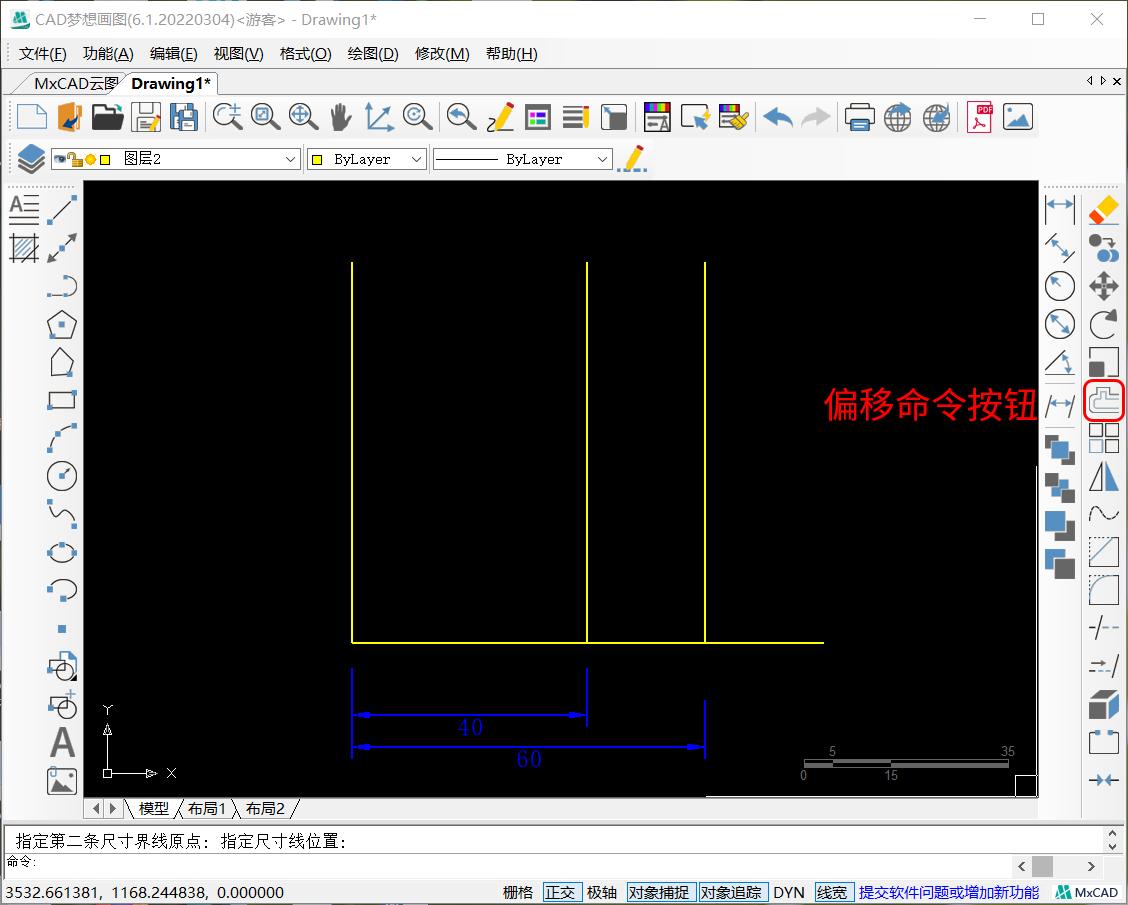Click the 提交软件问题或增加新功能 link
Image resolution: width=1128 pixels, height=905 pixels.
coord(947,892)
